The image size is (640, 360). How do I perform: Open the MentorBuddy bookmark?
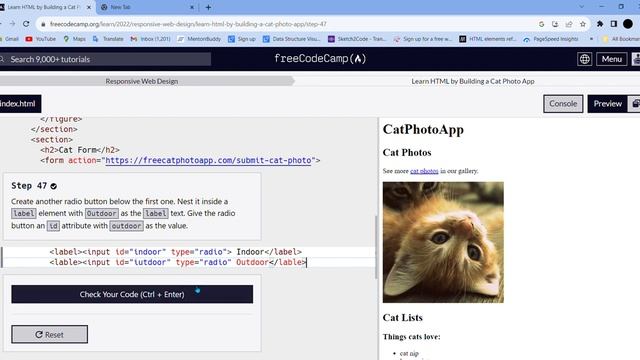pyautogui.click(x=199, y=39)
